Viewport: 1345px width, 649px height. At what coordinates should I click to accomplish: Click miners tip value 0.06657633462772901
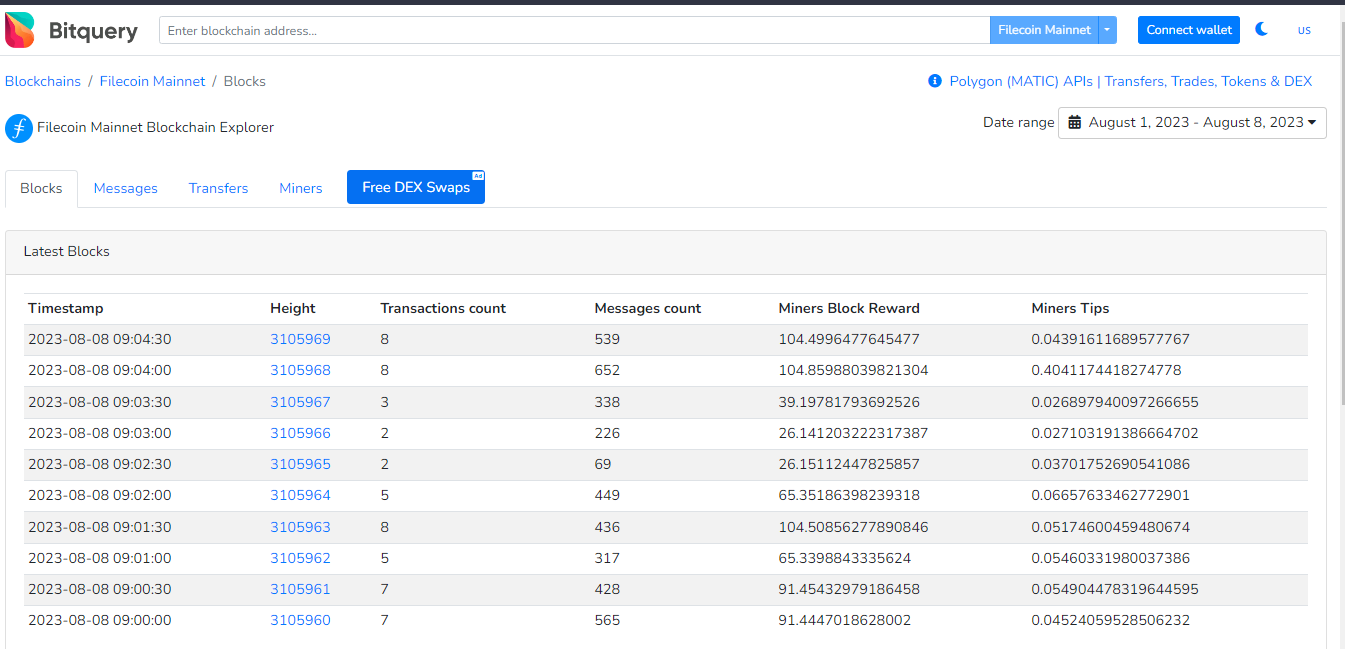click(1111, 495)
